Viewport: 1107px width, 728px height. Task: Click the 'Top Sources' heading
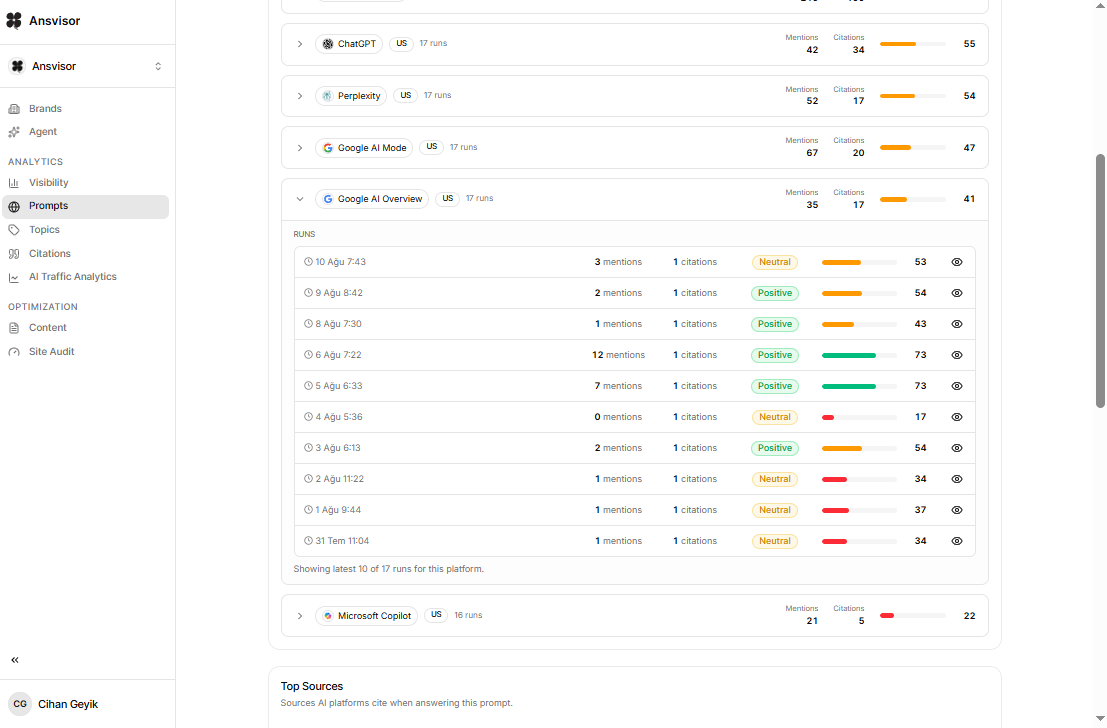click(x=312, y=686)
